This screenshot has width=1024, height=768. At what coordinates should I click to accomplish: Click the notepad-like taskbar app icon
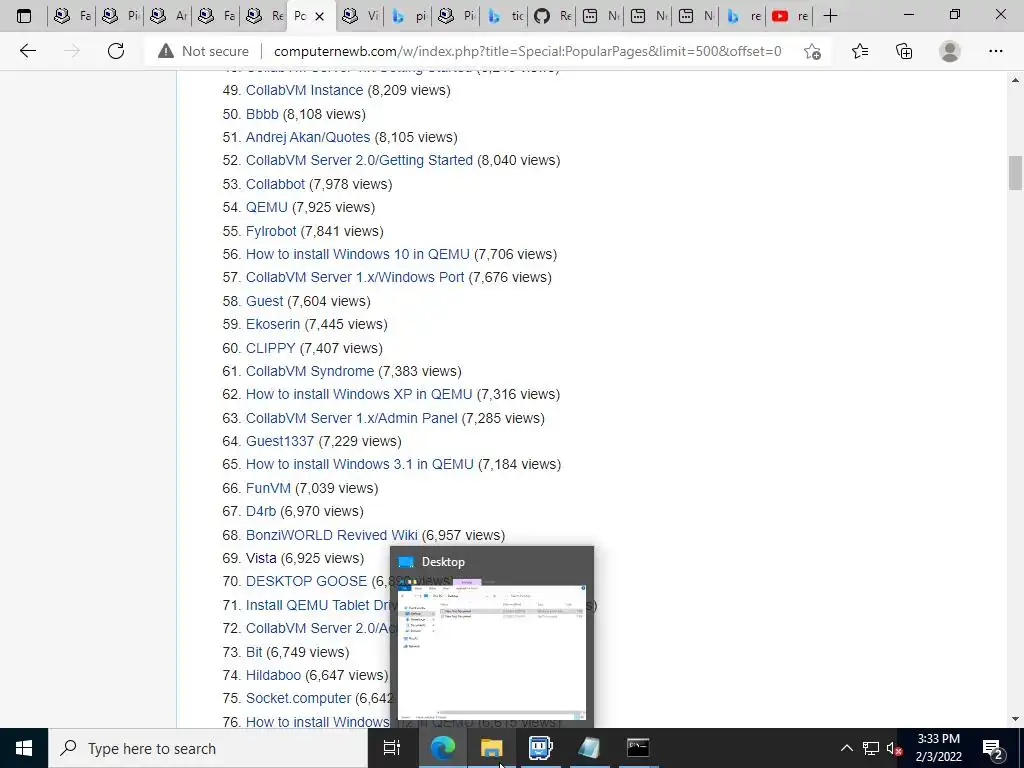coord(589,748)
